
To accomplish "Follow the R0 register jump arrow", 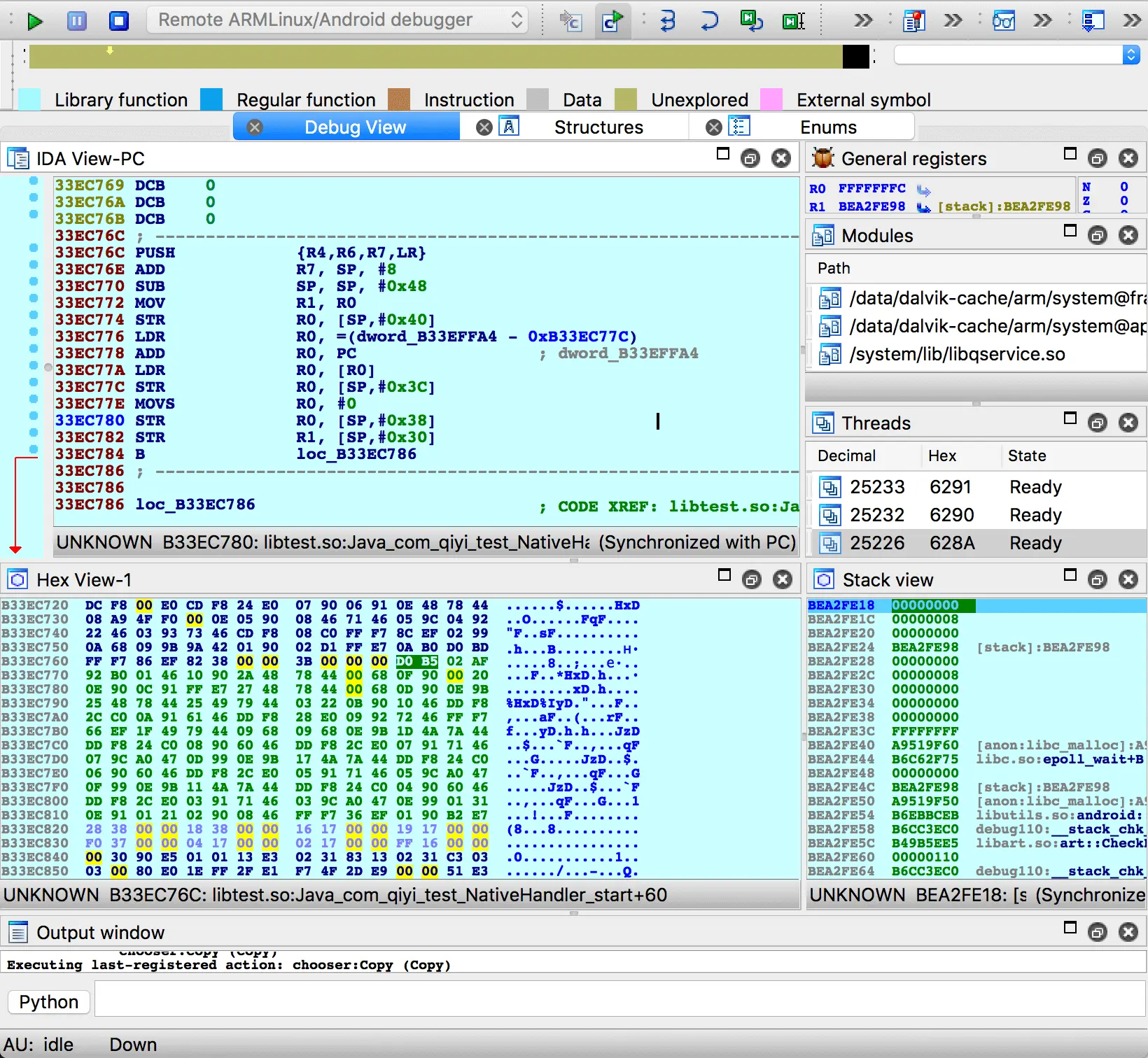I will [x=923, y=190].
